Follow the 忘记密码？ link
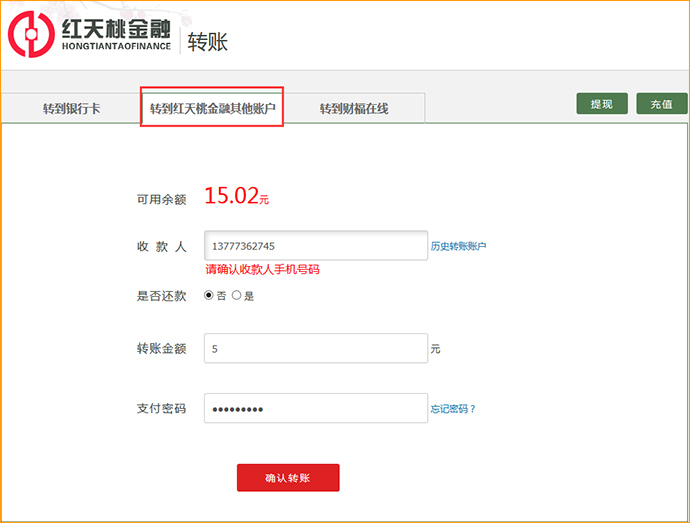 pos(453,409)
